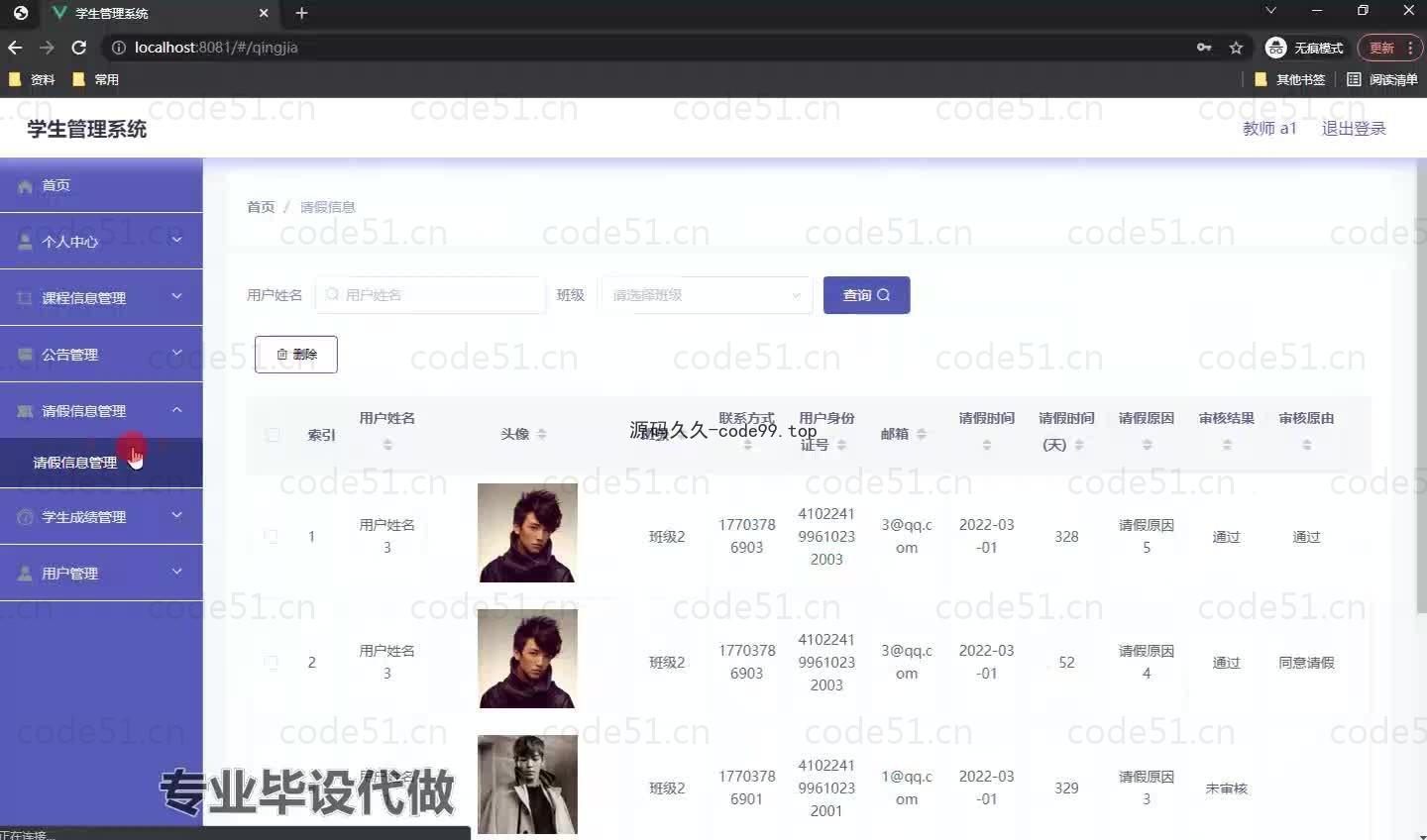This screenshot has height=840, width=1427.
Task: Reload the page with browser refresh icon
Action: 79,48
